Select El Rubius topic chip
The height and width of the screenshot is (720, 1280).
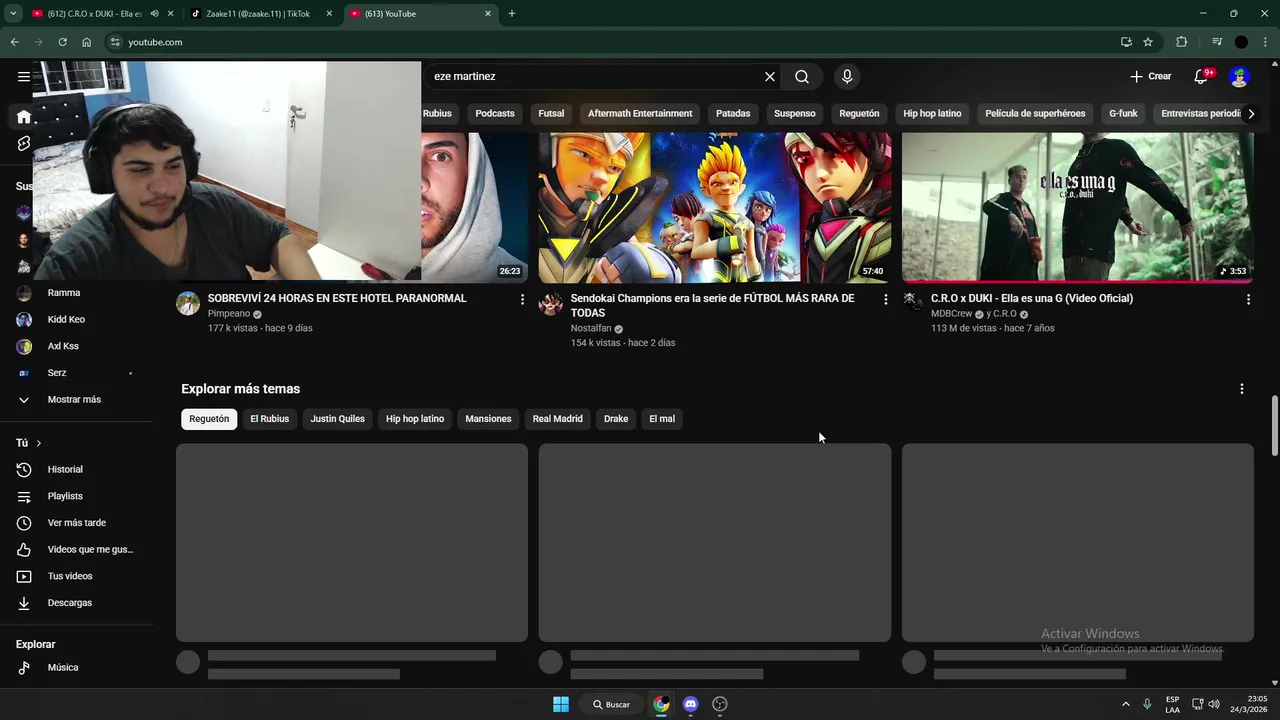click(x=269, y=419)
